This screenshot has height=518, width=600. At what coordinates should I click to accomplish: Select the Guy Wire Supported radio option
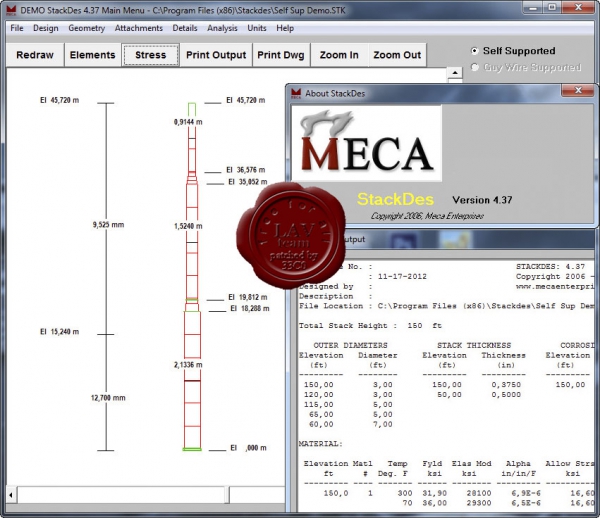click(526, 67)
